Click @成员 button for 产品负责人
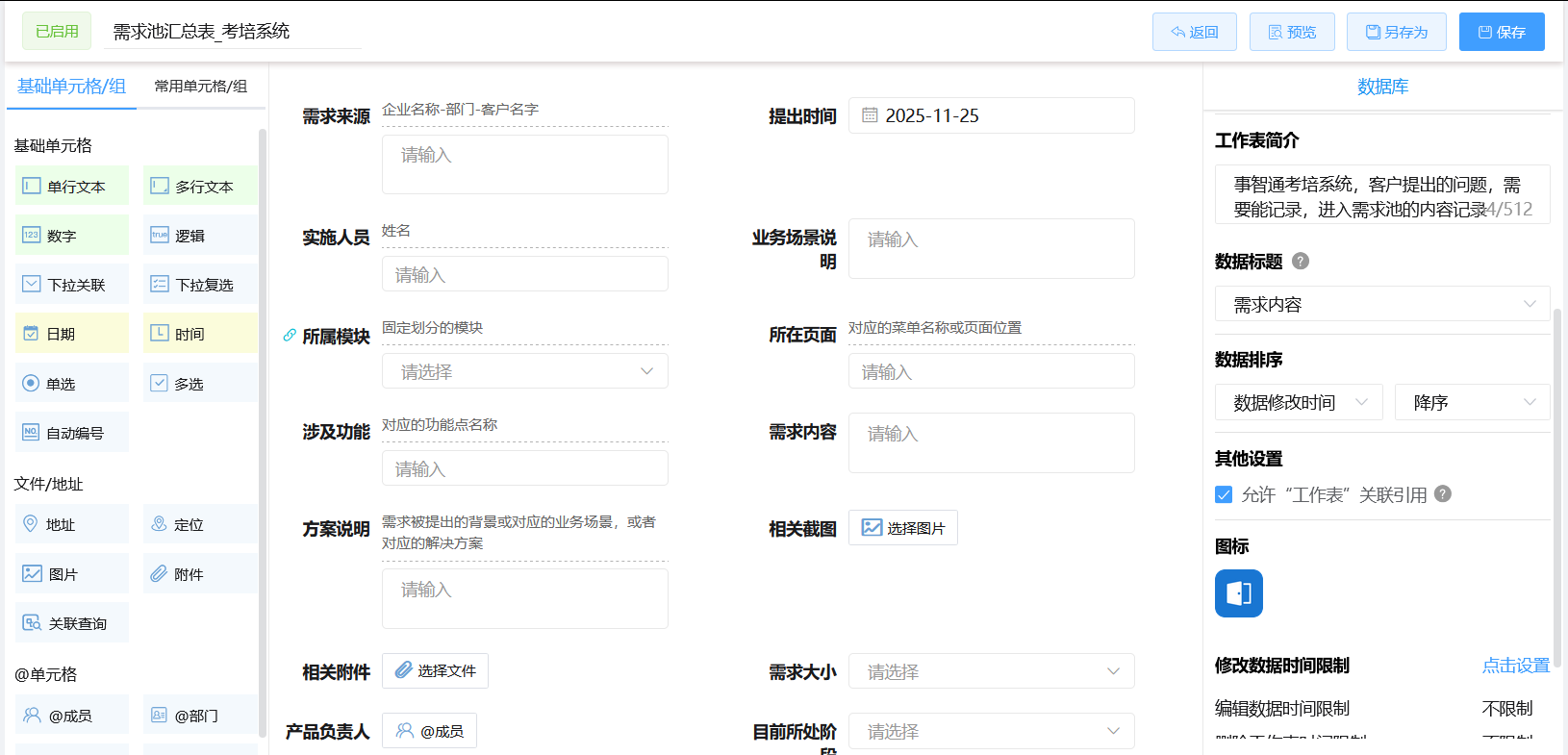Viewport: 1568px width, 755px height. point(429,731)
